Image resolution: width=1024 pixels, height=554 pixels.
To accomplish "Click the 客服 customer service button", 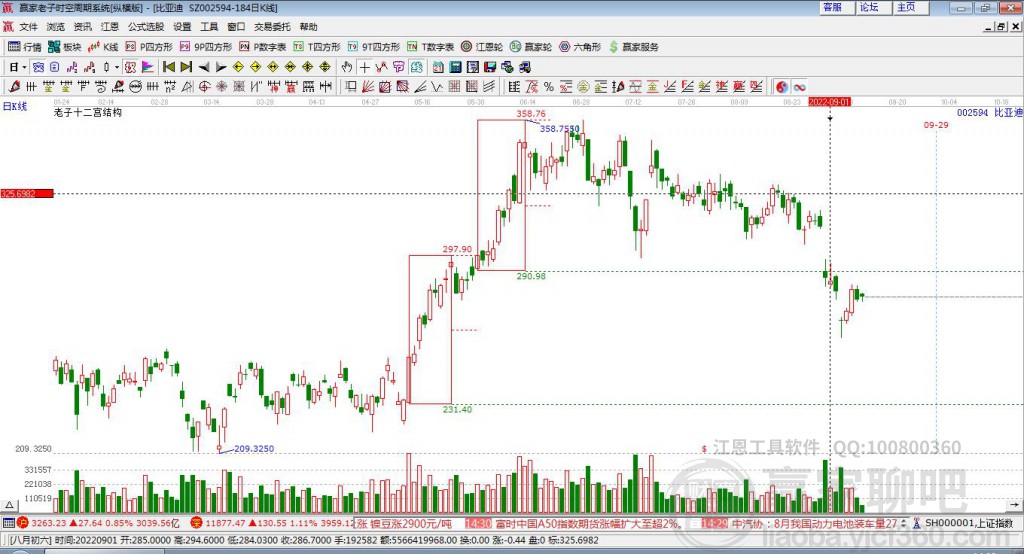I will [833, 7].
